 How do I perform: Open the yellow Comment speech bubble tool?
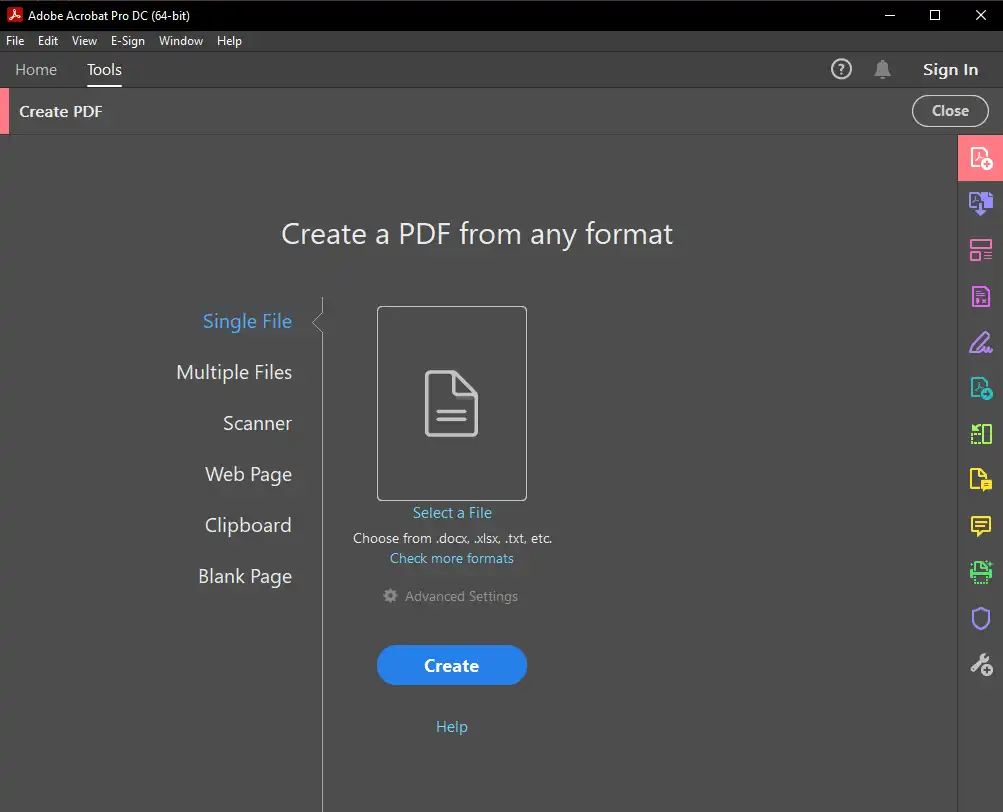pos(981,526)
